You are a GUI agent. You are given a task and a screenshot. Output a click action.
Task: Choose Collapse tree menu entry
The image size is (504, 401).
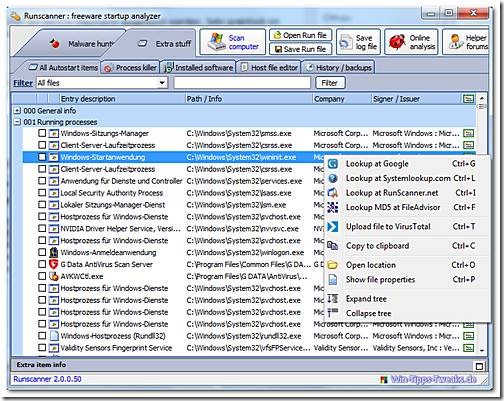coord(407,313)
